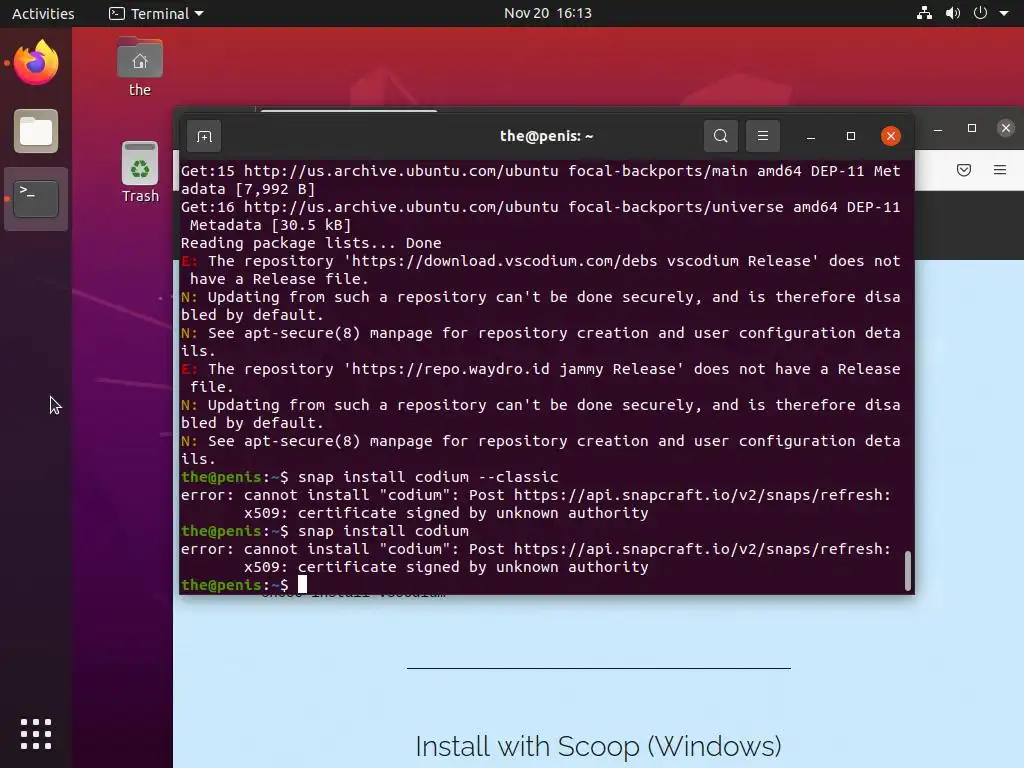Viewport: 1024px width, 768px height.
Task: Click 'Reading package lists... Done' line
Action: pyautogui.click(x=311, y=243)
